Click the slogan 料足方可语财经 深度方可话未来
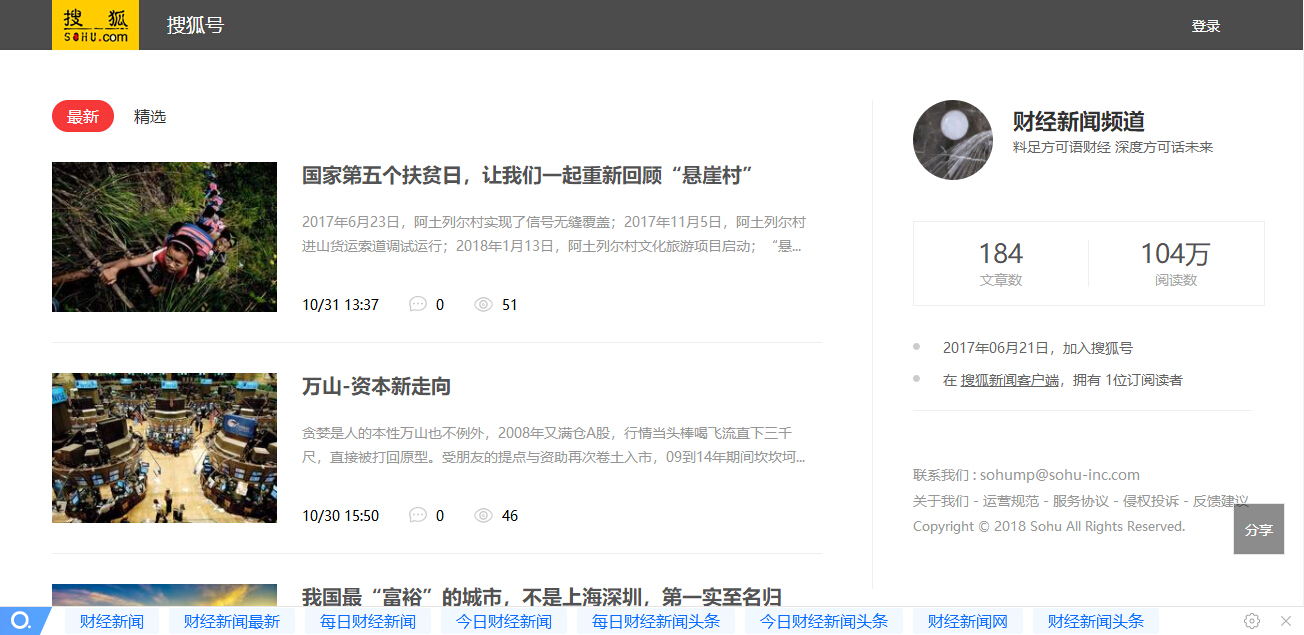The height and width of the screenshot is (635, 1304). pos(1113,147)
